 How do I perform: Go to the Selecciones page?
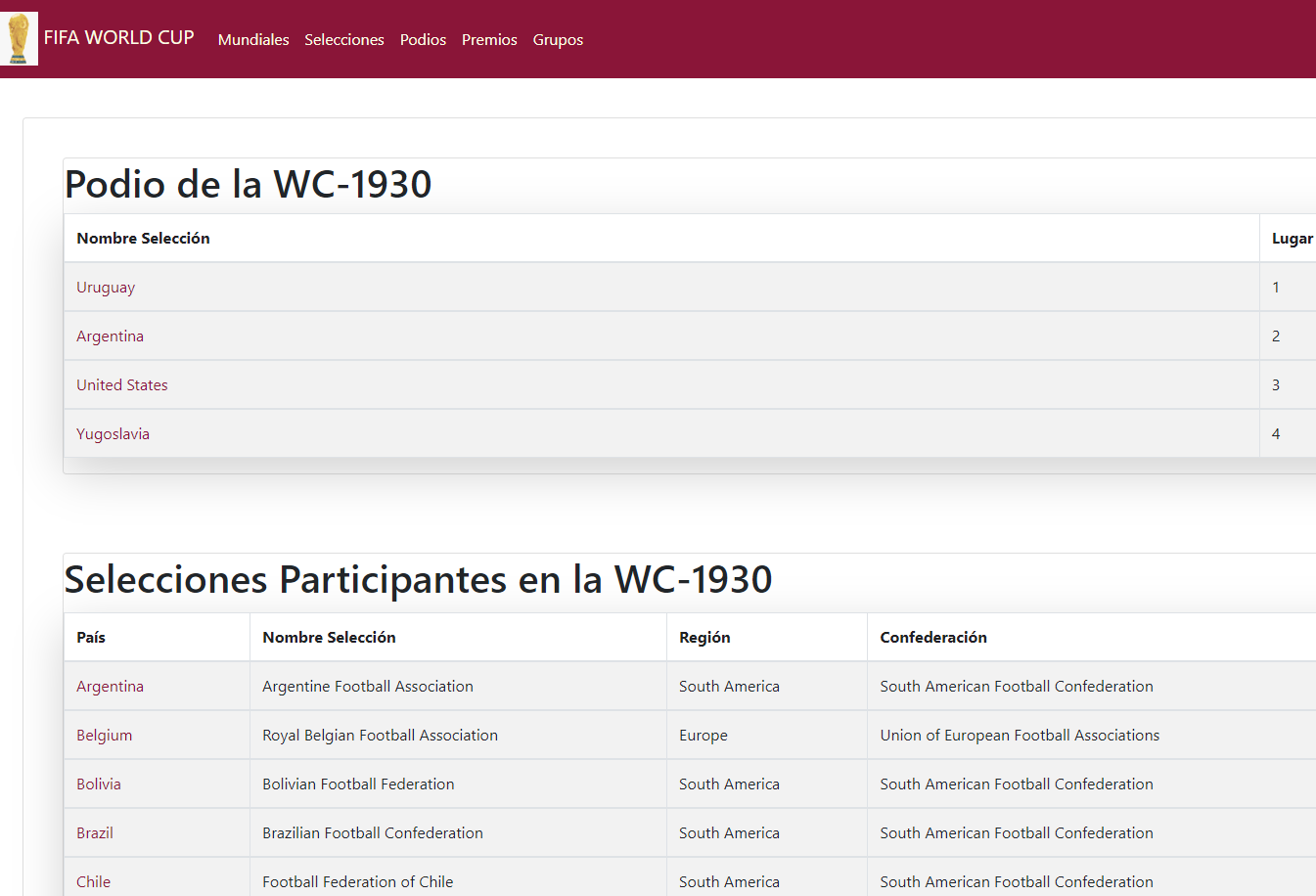[x=343, y=40]
